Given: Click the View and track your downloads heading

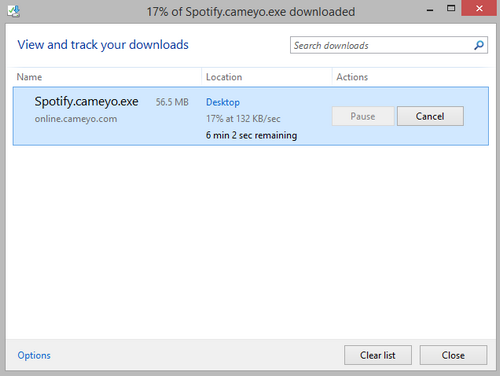Looking at the screenshot, I should (103, 45).
